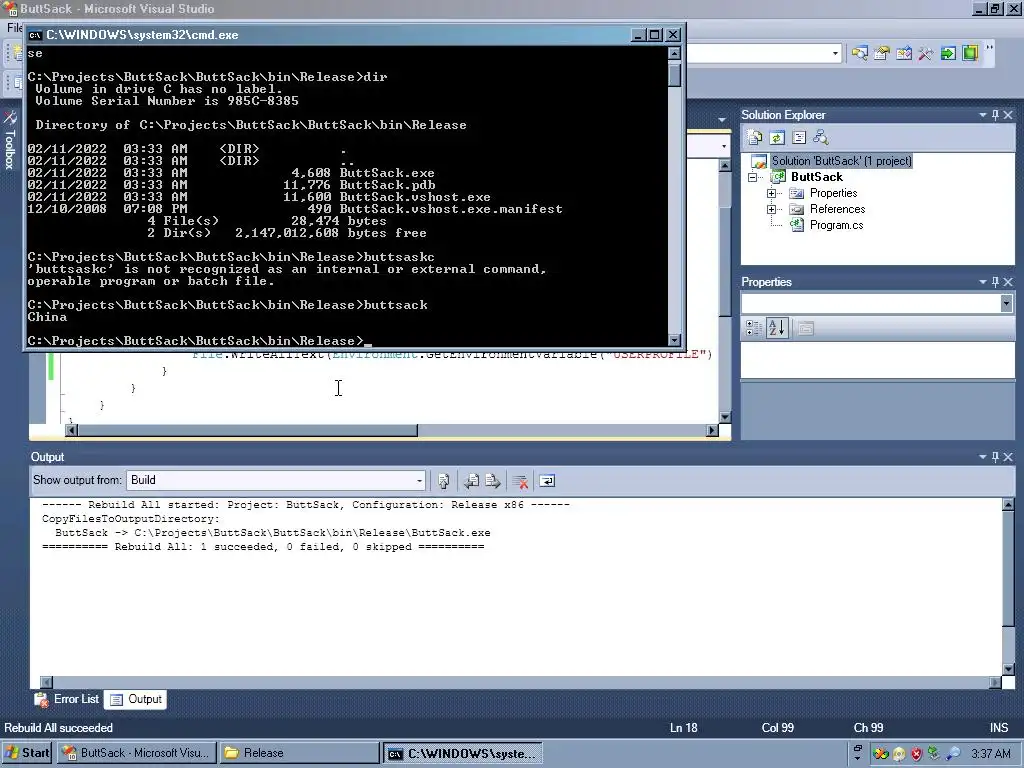Click Output window horizontal scroll left arrow
The image size is (1024, 768).
click(46, 682)
